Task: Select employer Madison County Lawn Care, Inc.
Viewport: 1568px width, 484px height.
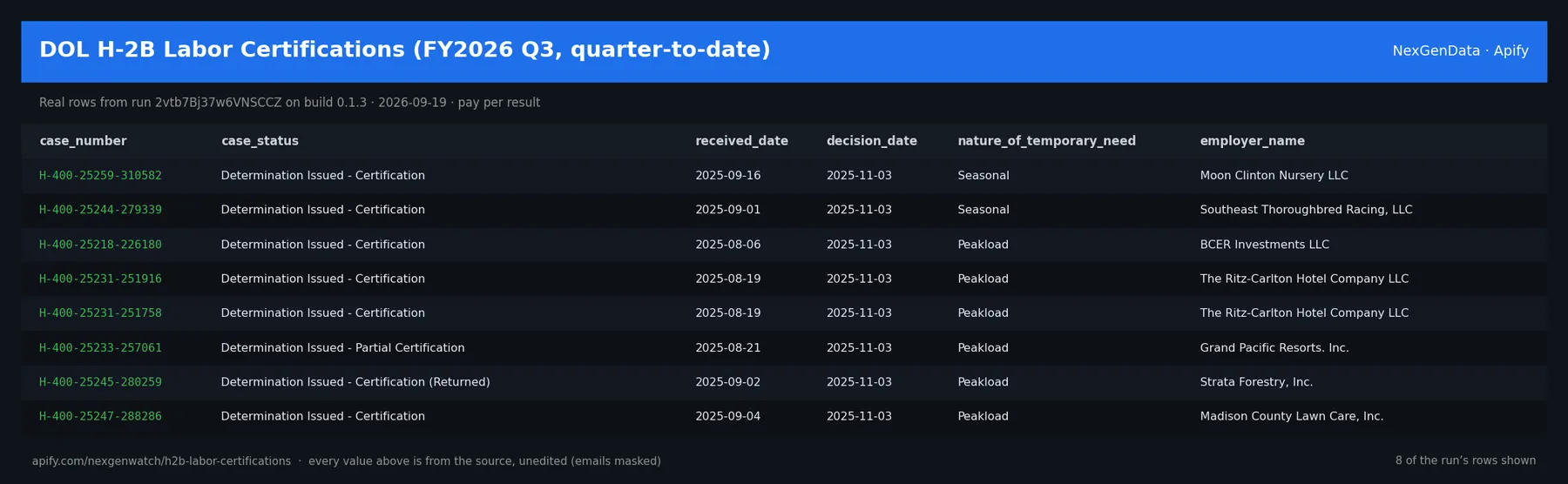Action: click(x=1291, y=416)
